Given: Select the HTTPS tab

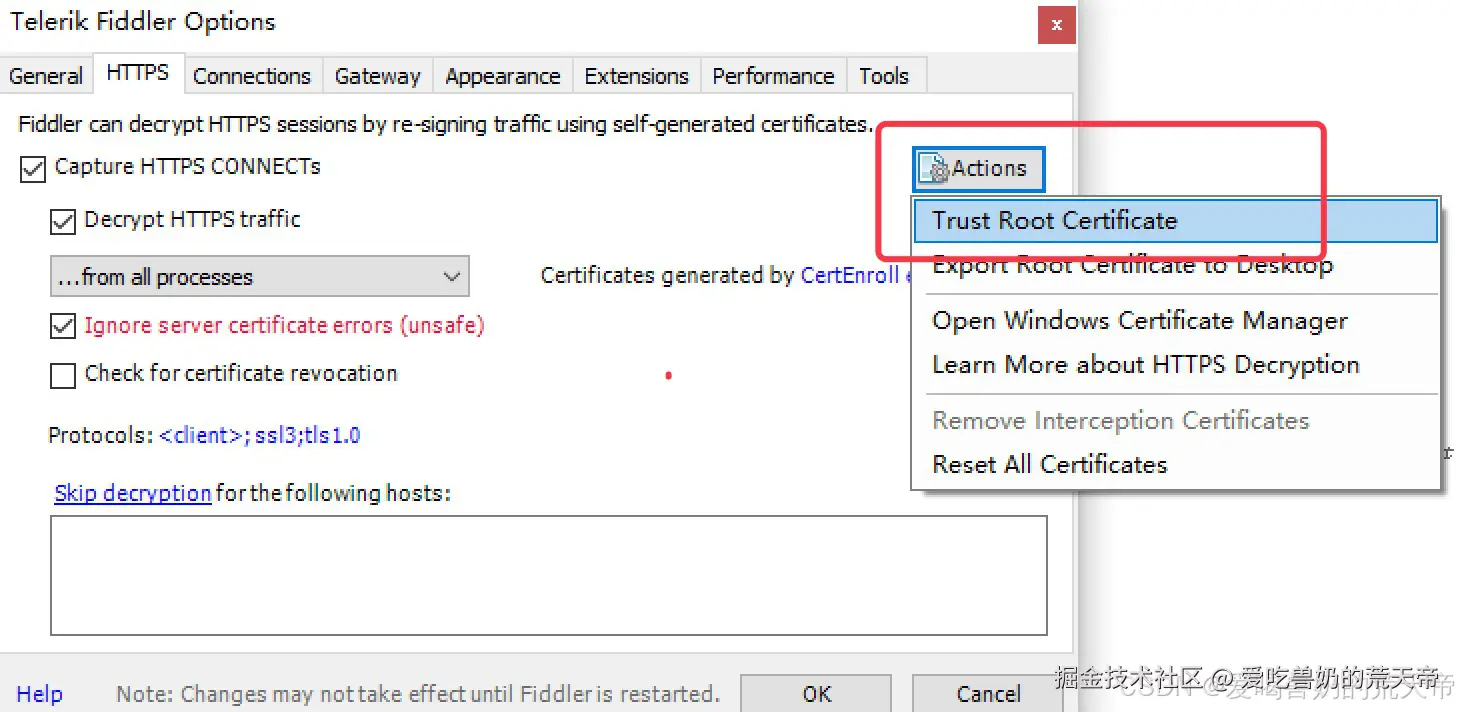Looking at the screenshot, I should [138, 73].
